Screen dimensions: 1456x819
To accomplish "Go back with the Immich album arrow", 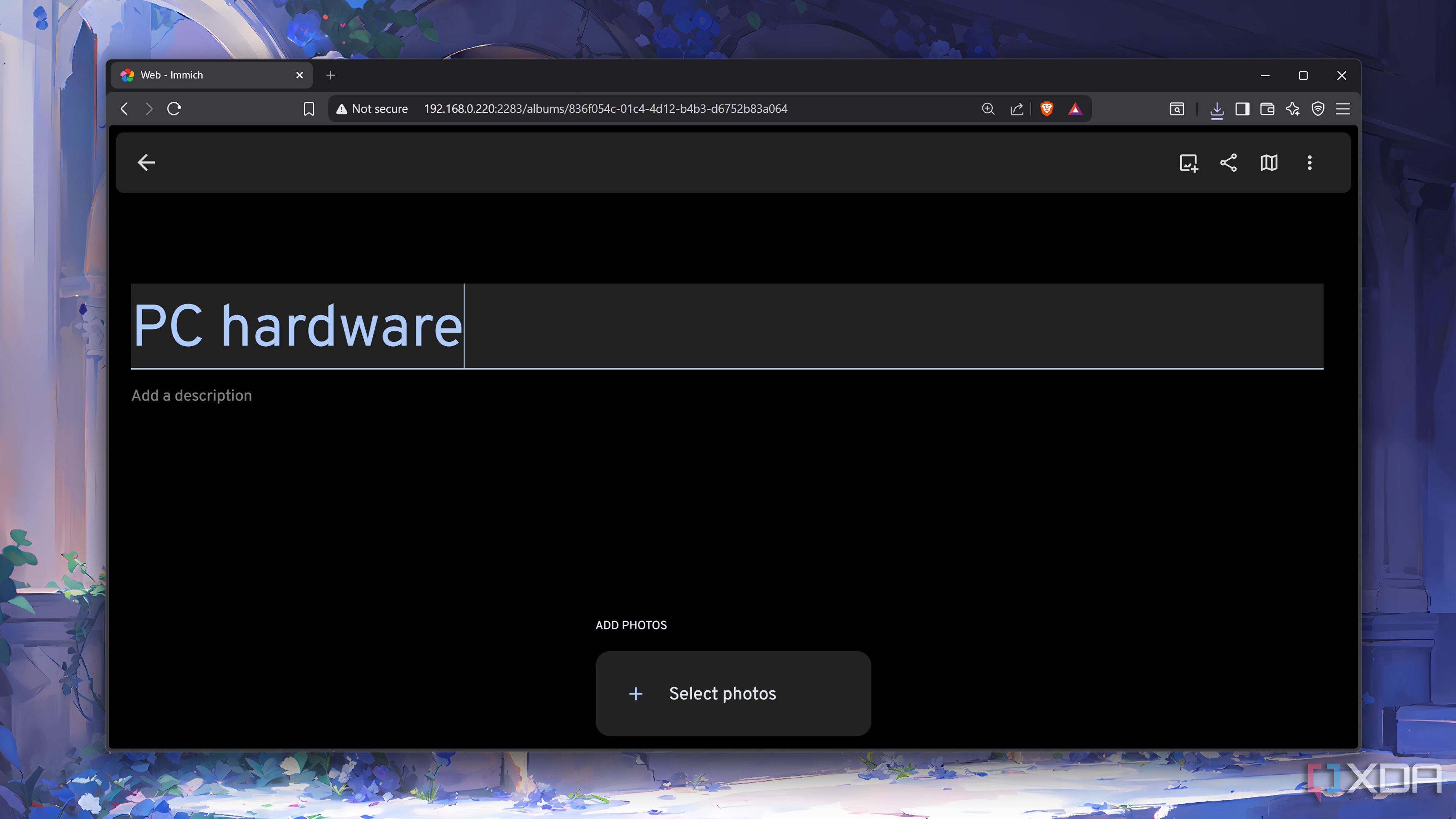I will click(146, 163).
